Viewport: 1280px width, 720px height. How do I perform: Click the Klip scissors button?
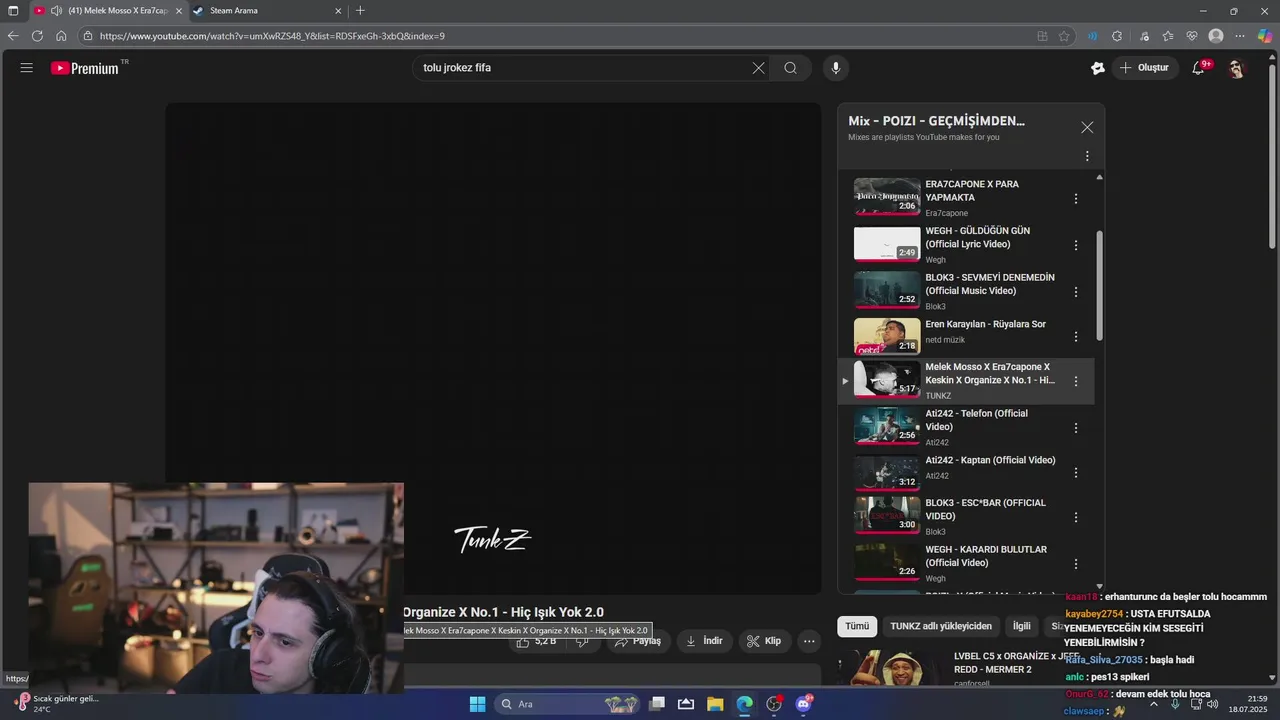[x=764, y=641]
